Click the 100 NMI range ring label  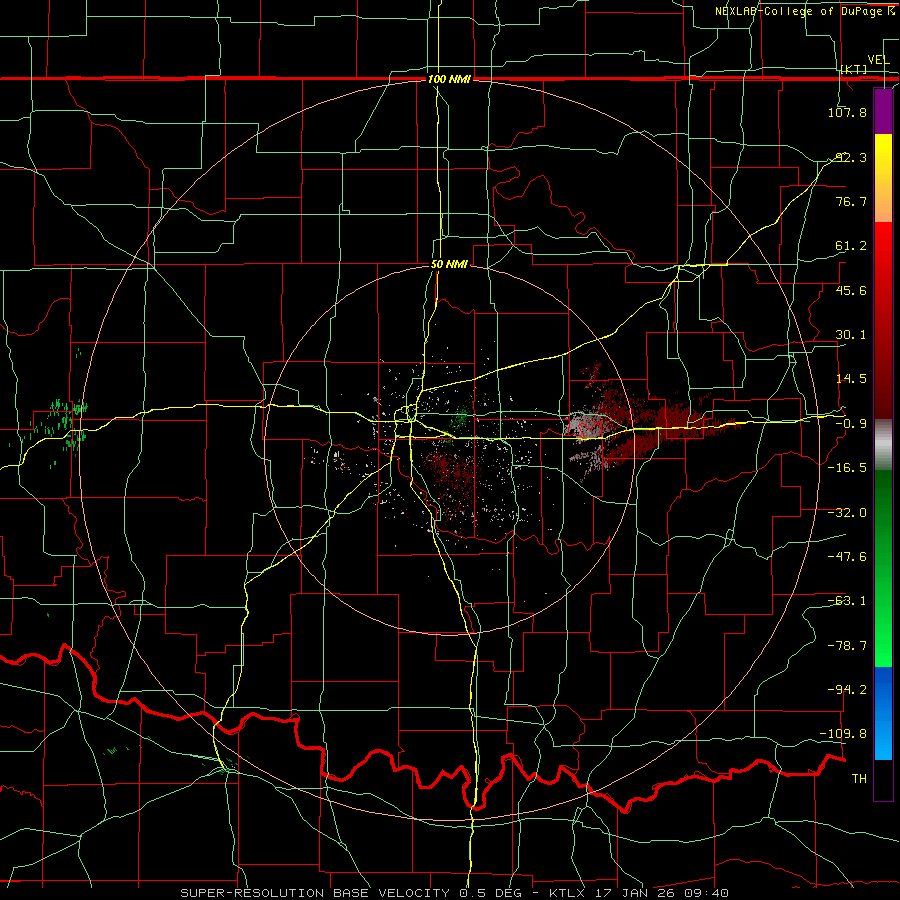(449, 79)
